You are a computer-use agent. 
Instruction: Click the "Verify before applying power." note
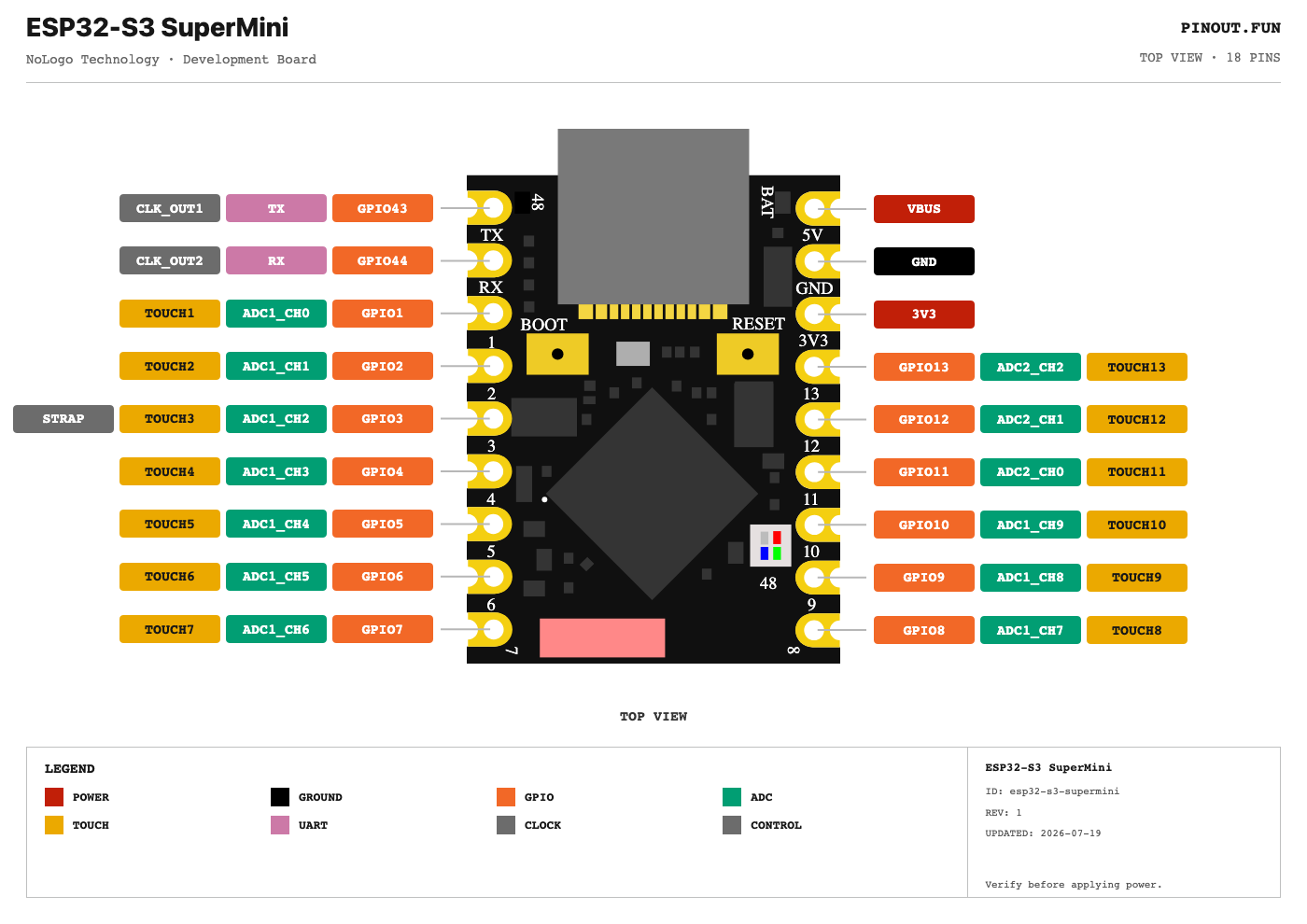coord(1074,885)
